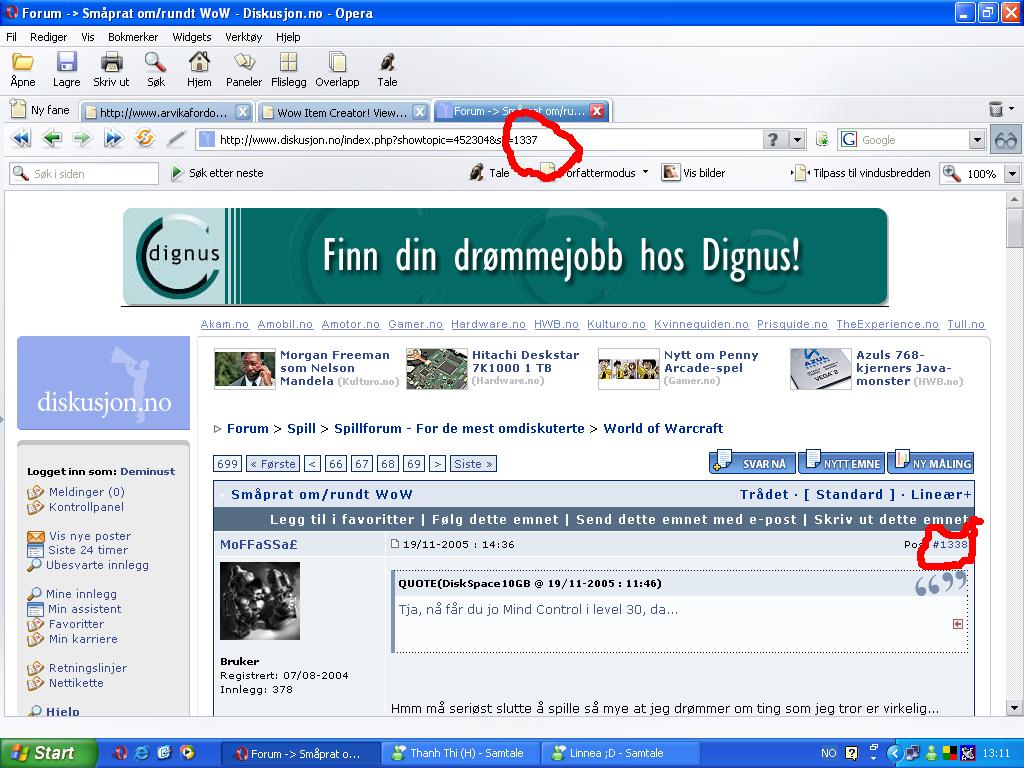This screenshot has width=1024, height=768.
Task: Close the Wow Item Creator tab
Action: click(420, 112)
